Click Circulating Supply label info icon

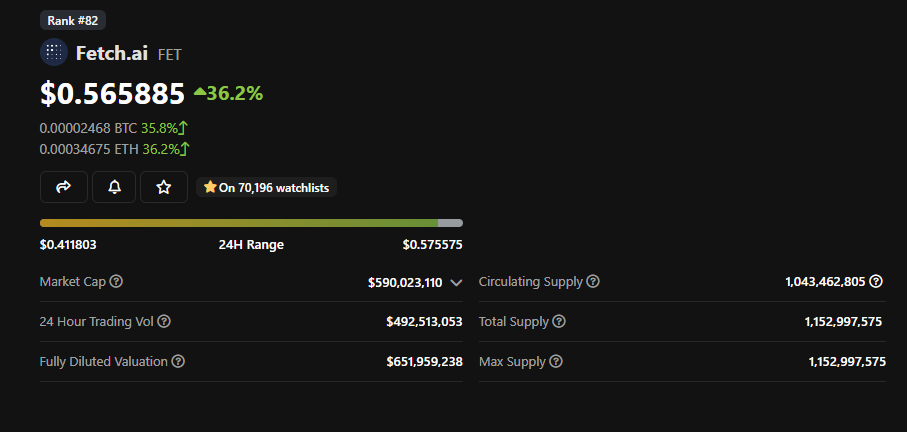point(593,282)
